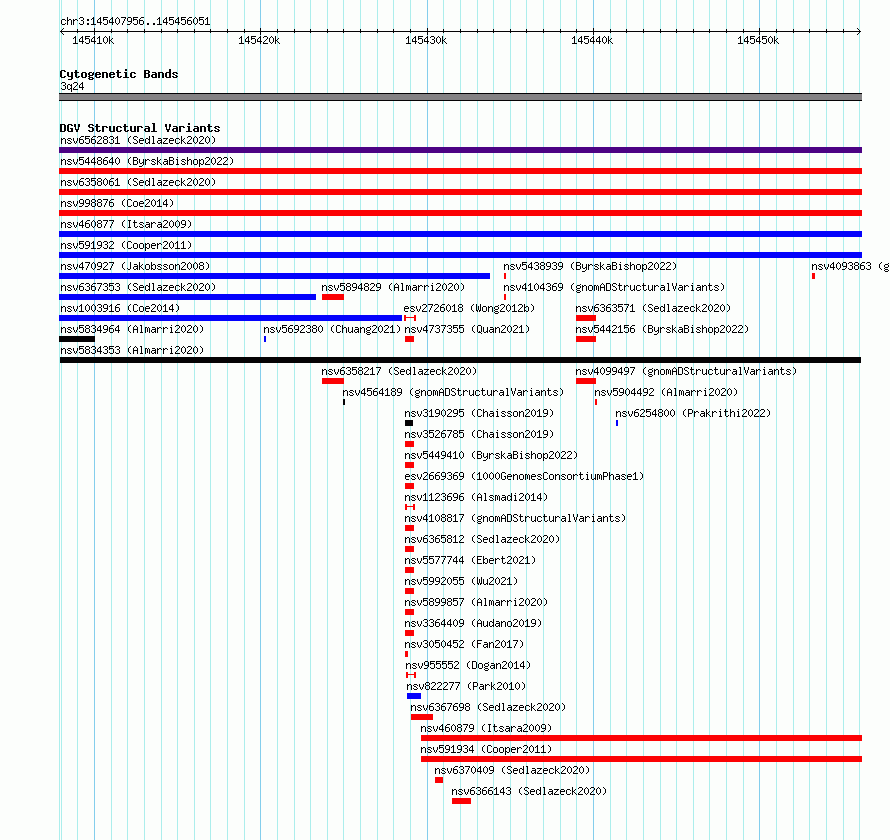Click nsv5894829 (Almarri2020) label

coord(393,287)
